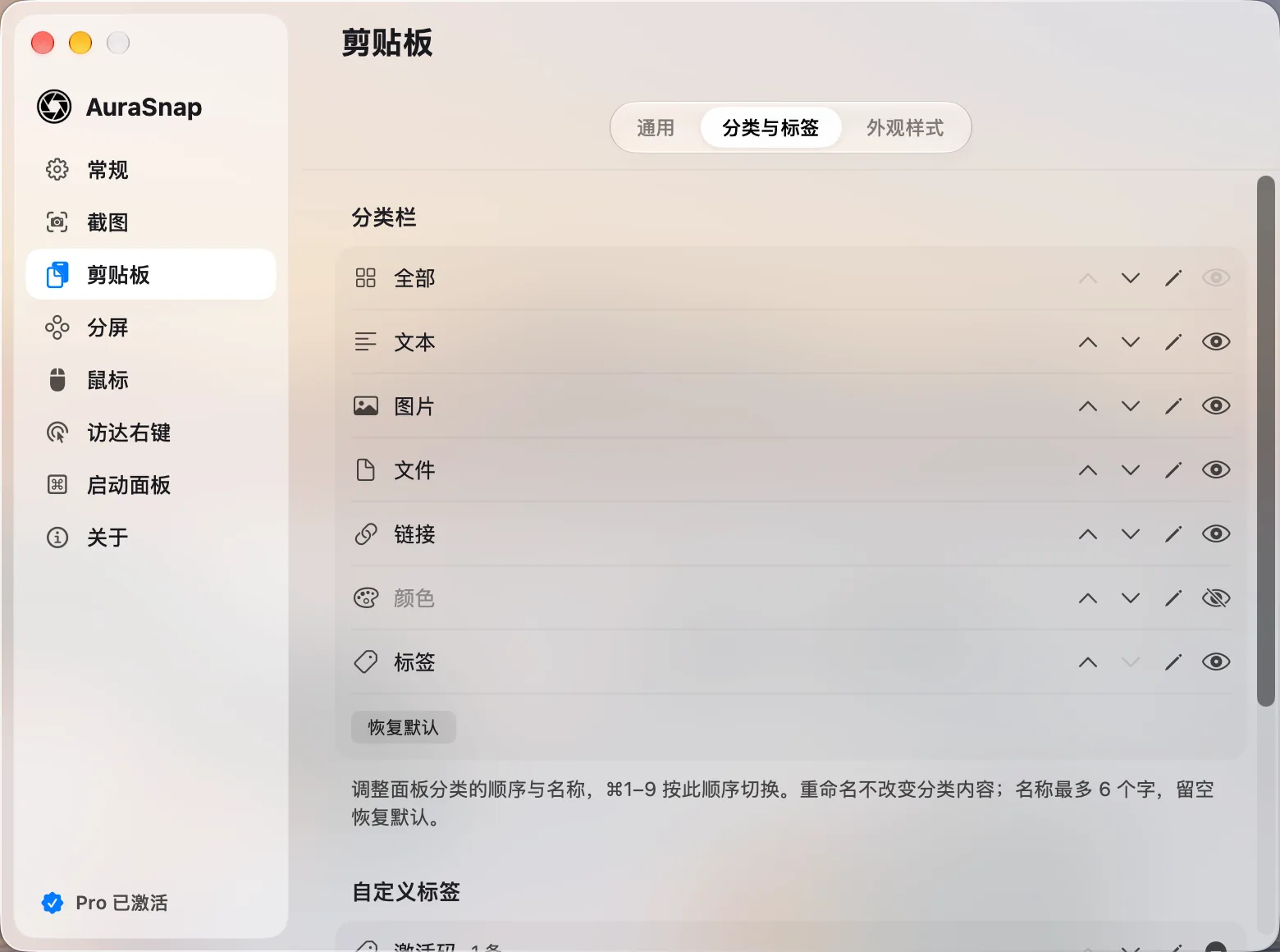Hide the 文本 category via eye icon
The height and width of the screenshot is (952, 1280).
coord(1216,341)
